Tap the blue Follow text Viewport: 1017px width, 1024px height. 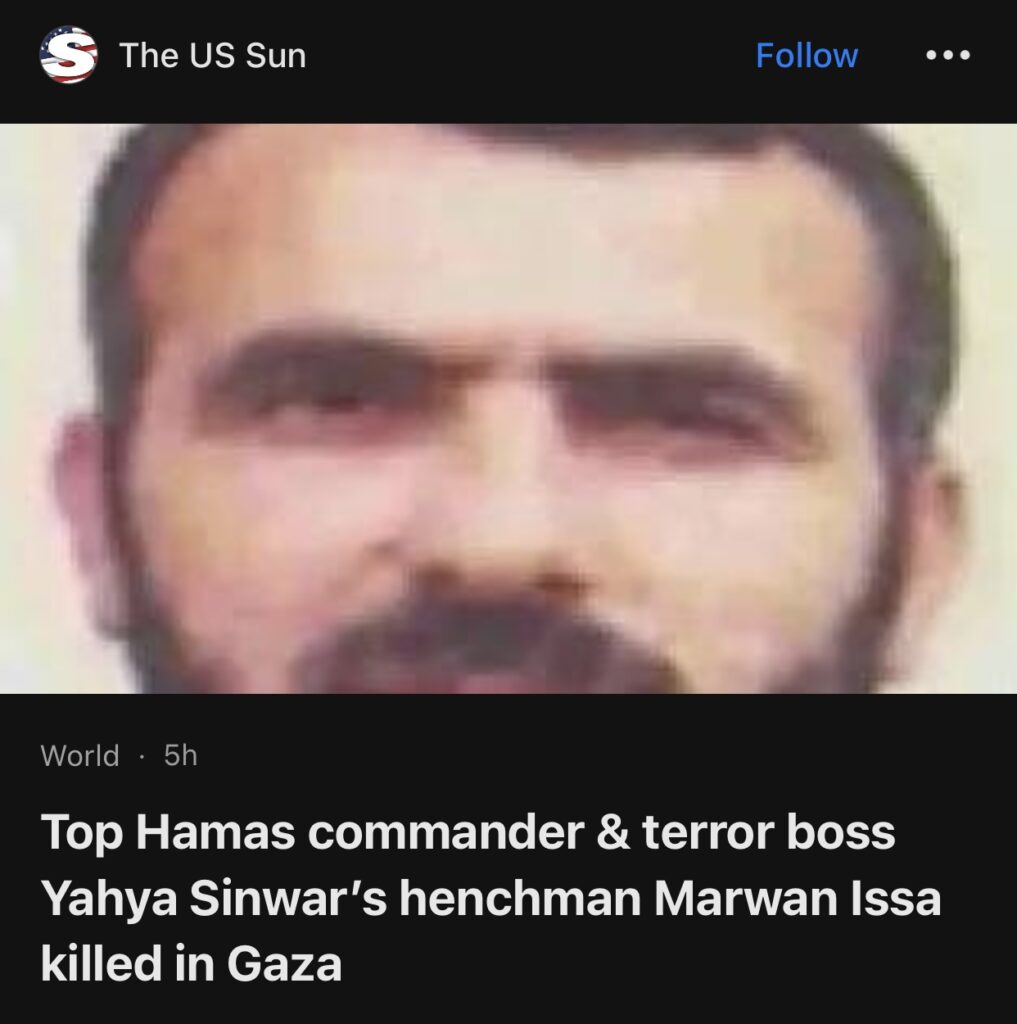807,55
